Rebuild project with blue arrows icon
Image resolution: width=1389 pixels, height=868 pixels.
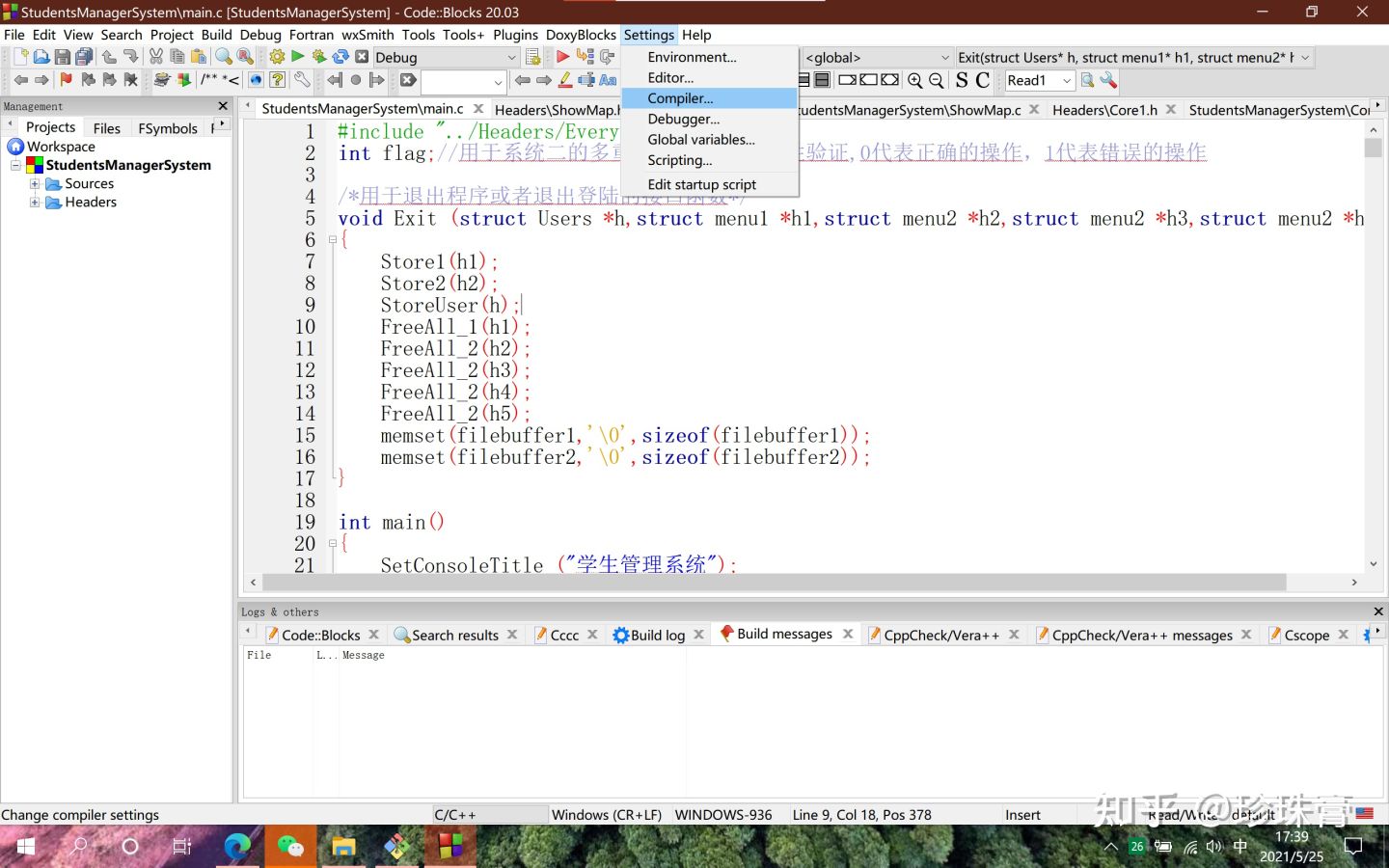340,57
